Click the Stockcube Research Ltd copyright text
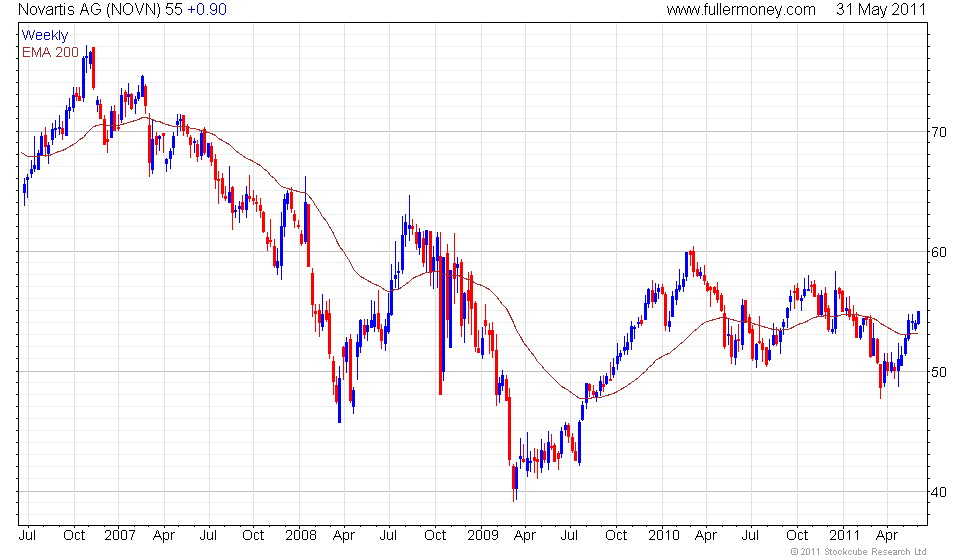This screenshot has width=980, height=560. [x=859, y=551]
